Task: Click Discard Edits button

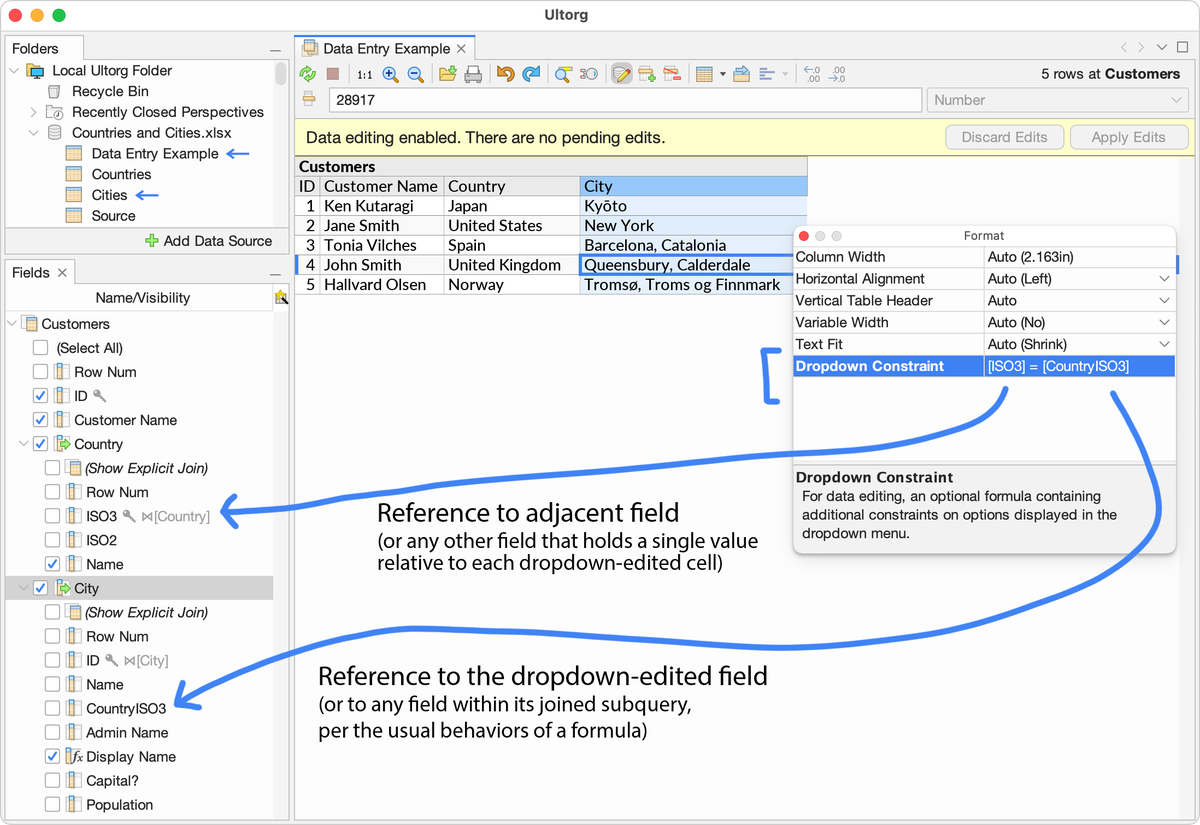Action: 1005,138
